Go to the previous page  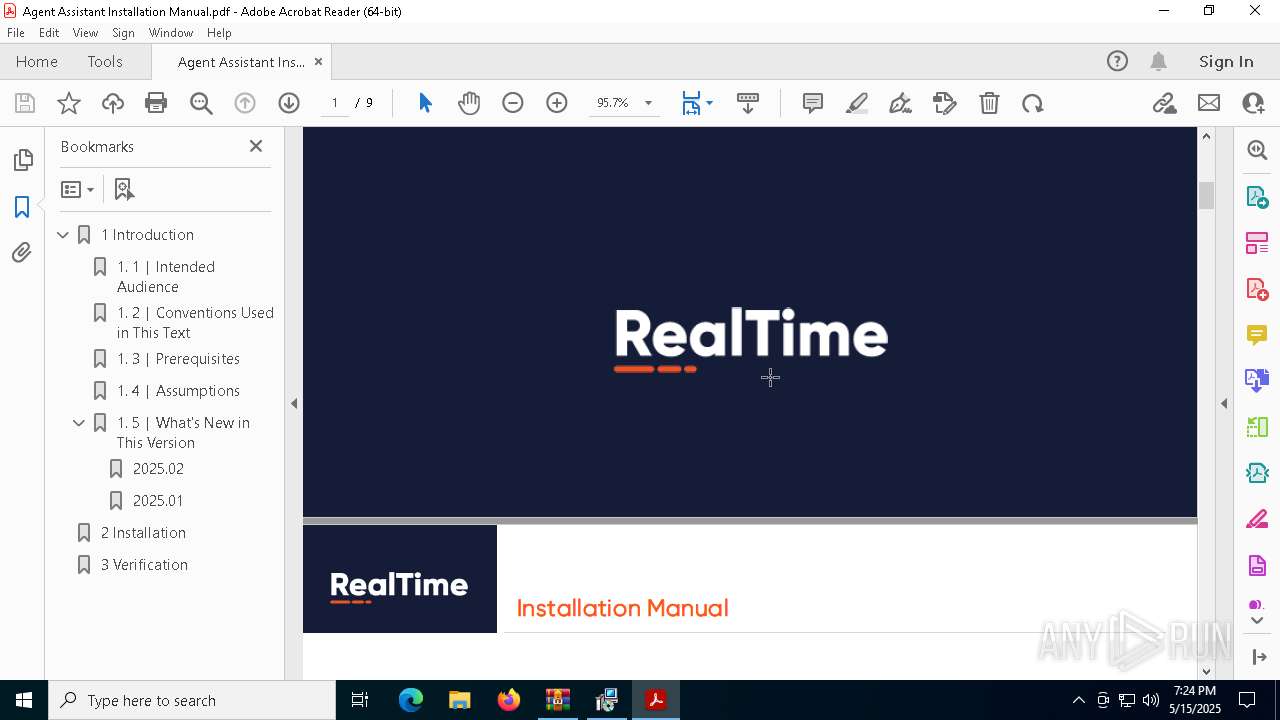click(x=245, y=103)
